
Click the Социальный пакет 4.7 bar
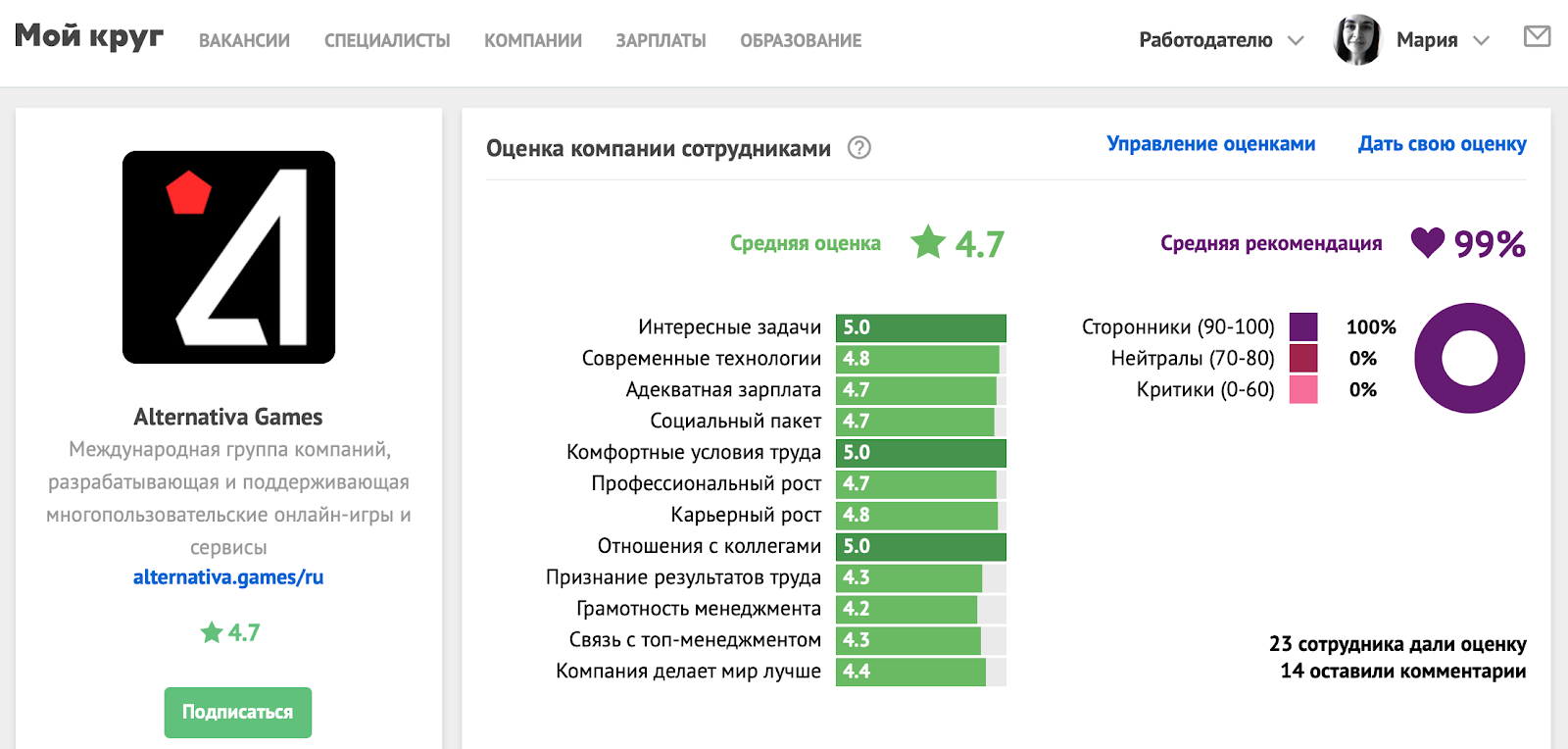tap(921, 422)
